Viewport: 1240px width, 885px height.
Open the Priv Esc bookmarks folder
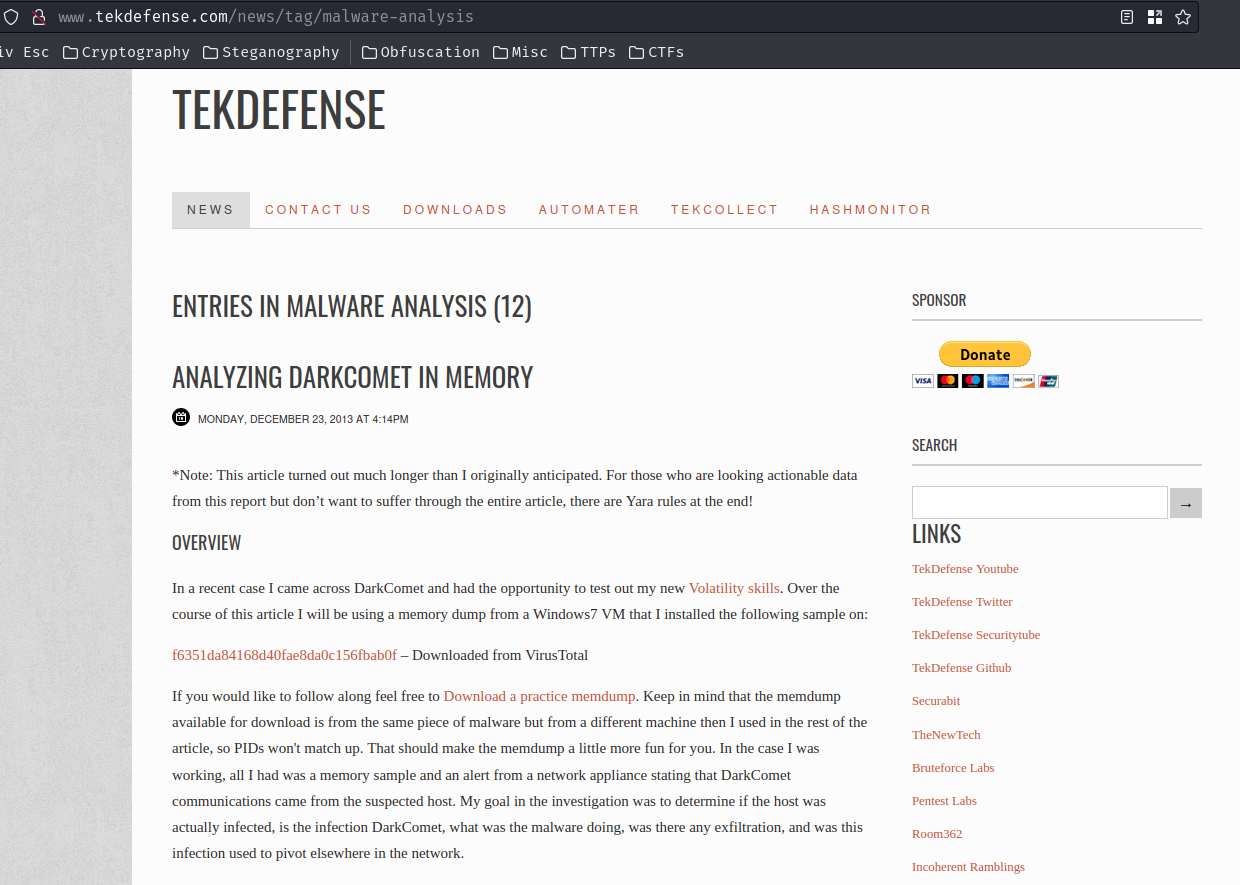click(x=24, y=52)
